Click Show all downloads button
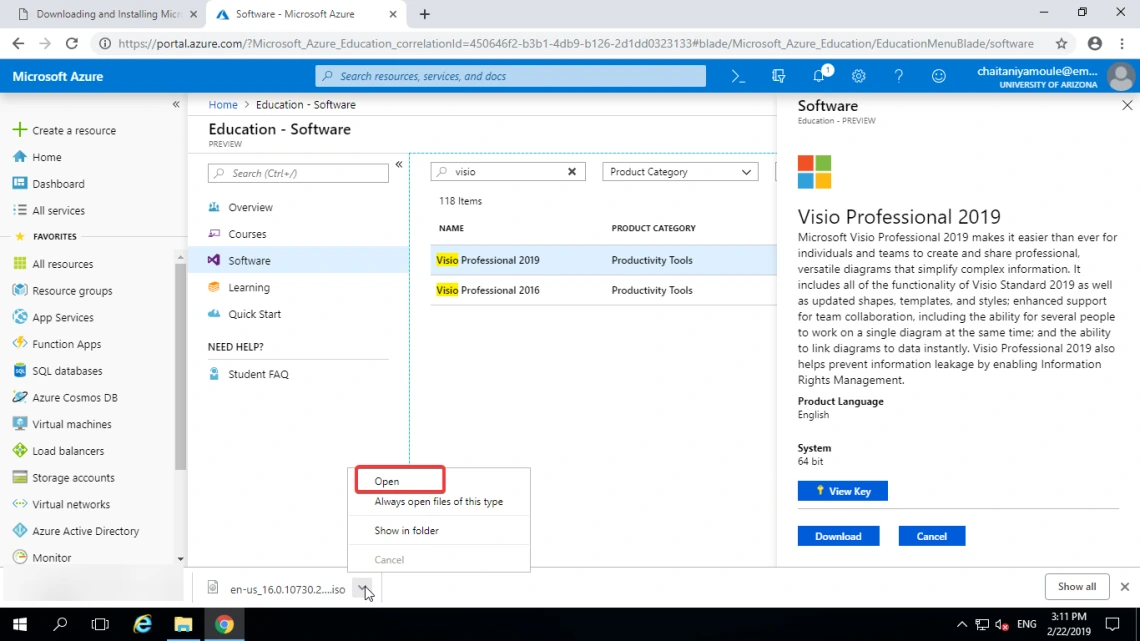Screen dimensions: 1140x641 point(1077,586)
